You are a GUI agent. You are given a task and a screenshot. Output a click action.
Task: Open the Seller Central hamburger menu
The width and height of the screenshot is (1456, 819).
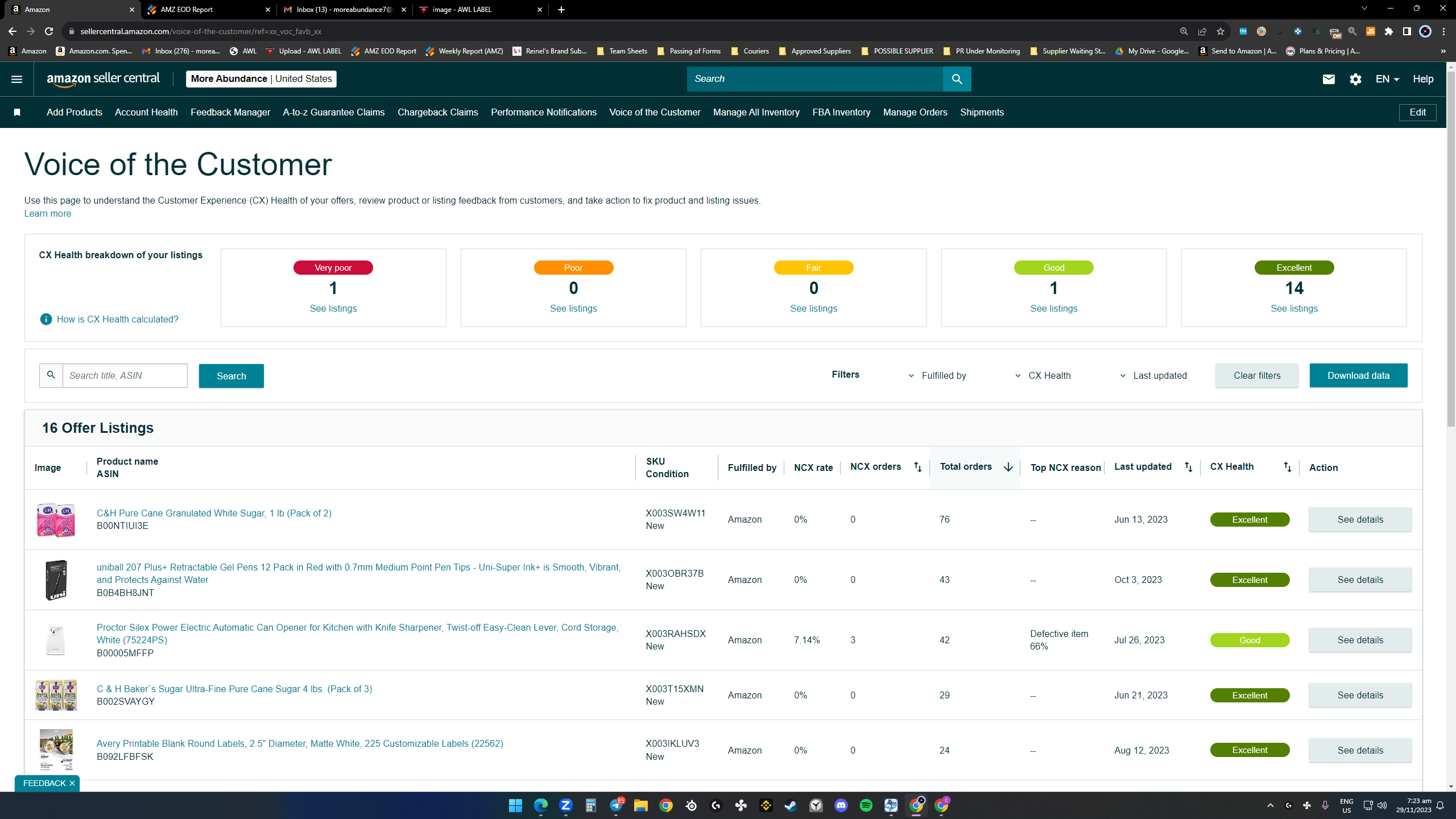click(x=16, y=79)
